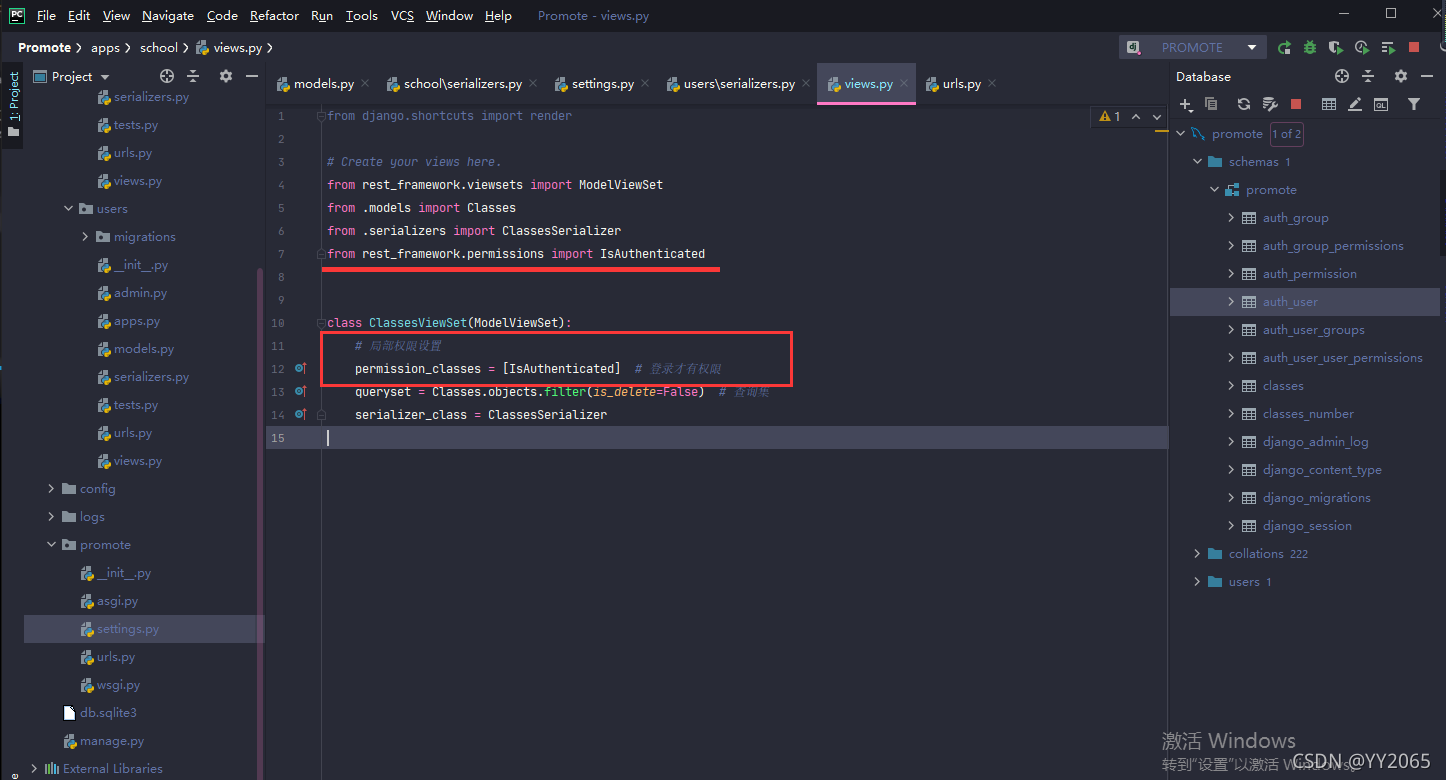Click override gutter marker on line 12
Screen dimensions: 1446x780
[x=301, y=369]
